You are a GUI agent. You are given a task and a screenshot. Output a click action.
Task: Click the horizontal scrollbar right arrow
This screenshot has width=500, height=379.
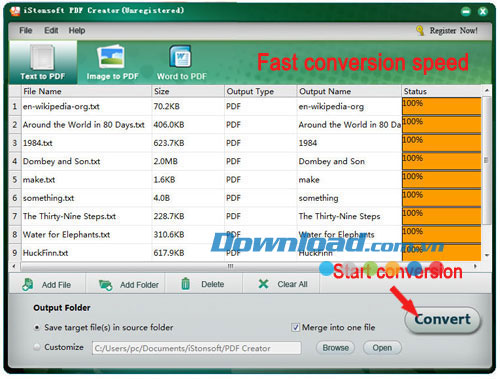coord(475,266)
